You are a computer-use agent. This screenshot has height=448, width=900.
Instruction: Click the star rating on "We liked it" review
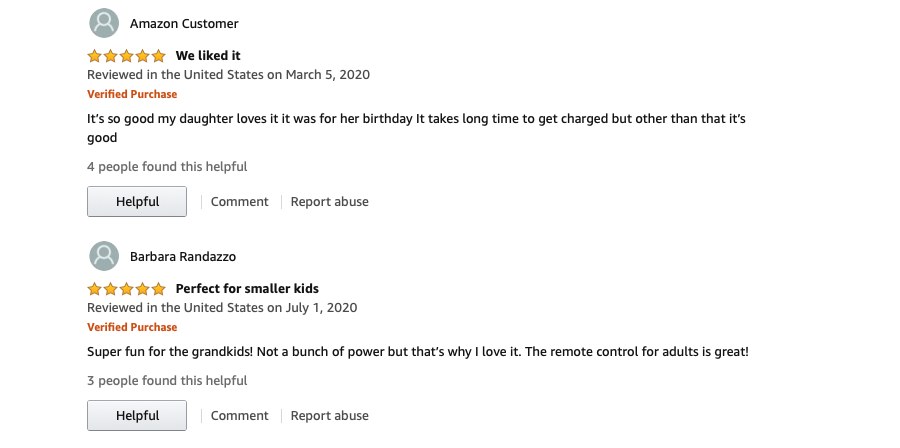pyautogui.click(x=126, y=56)
